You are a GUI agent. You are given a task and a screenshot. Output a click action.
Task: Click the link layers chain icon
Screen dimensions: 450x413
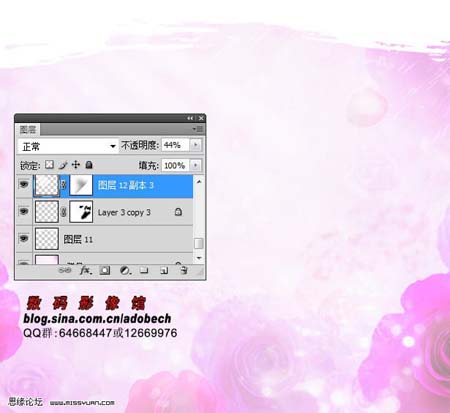click(x=65, y=270)
